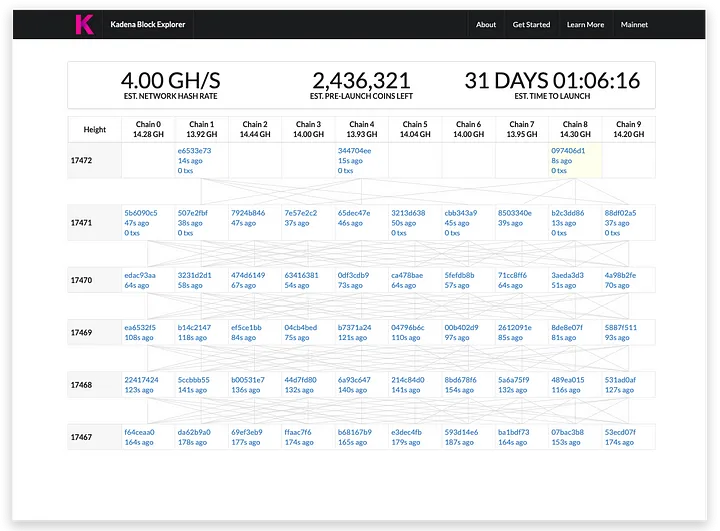
Task: Select block ea6532f5 at height 17469
Action: click(141, 327)
